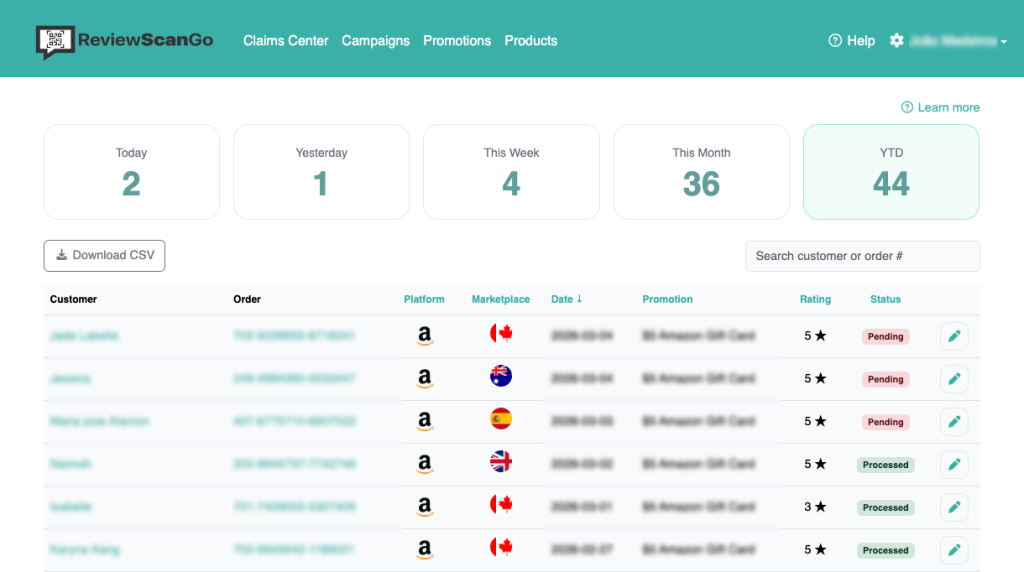Click the Help question mark icon
The height and width of the screenshot is (572, 1024).
(835, 41)
